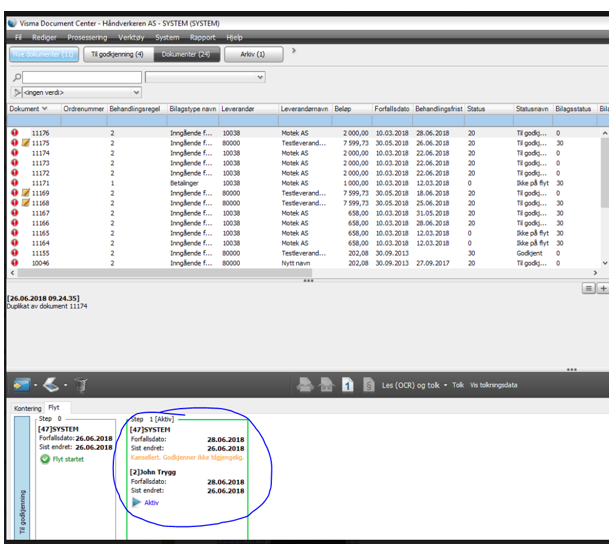The width and height of the screenshot is (614, 546).
Task: Sort by the Forfallsdato column header
Action: (392, 108)
